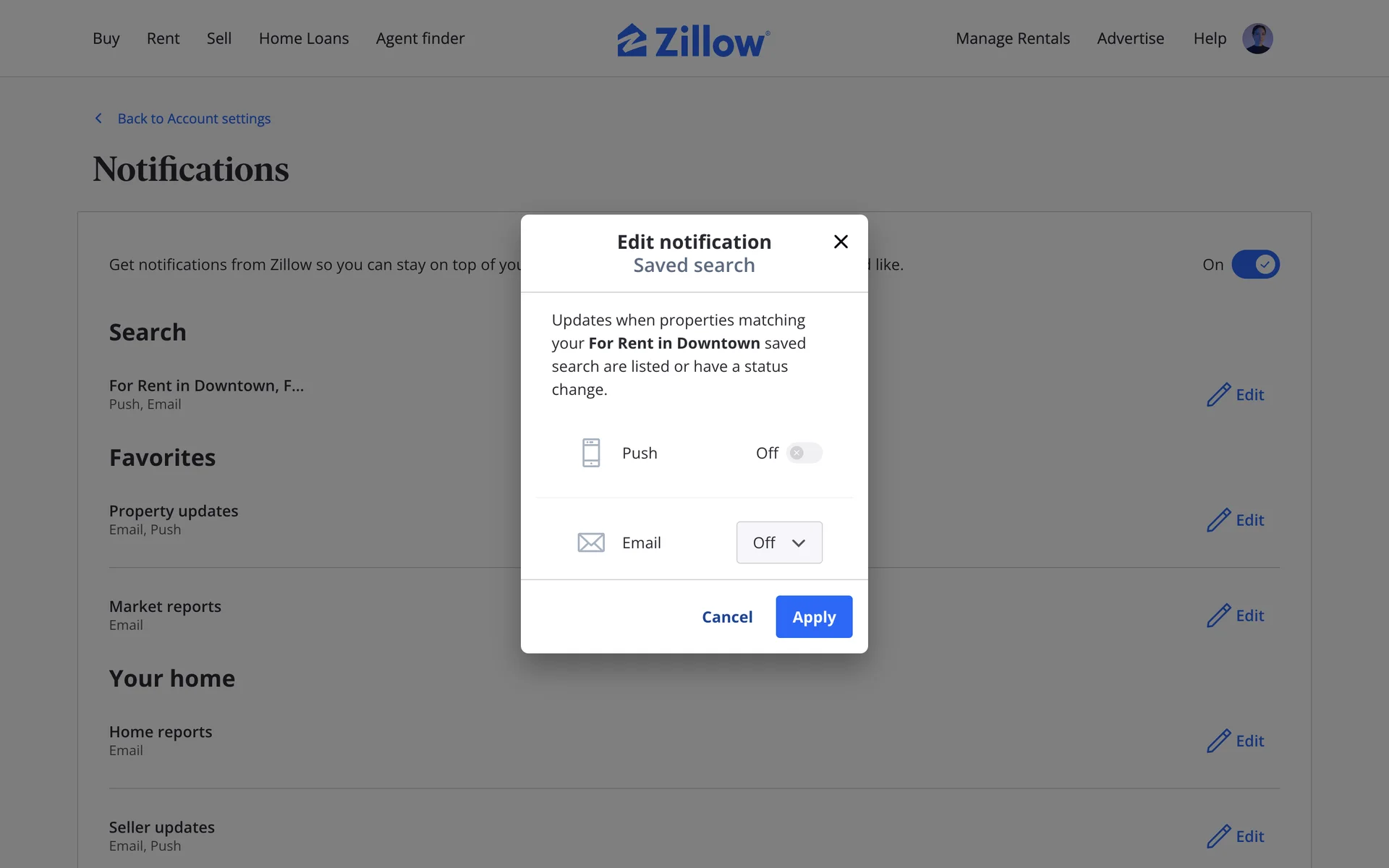Click the envelope Email icon
Screen dimensions: 1389x868
pos(591,542)
